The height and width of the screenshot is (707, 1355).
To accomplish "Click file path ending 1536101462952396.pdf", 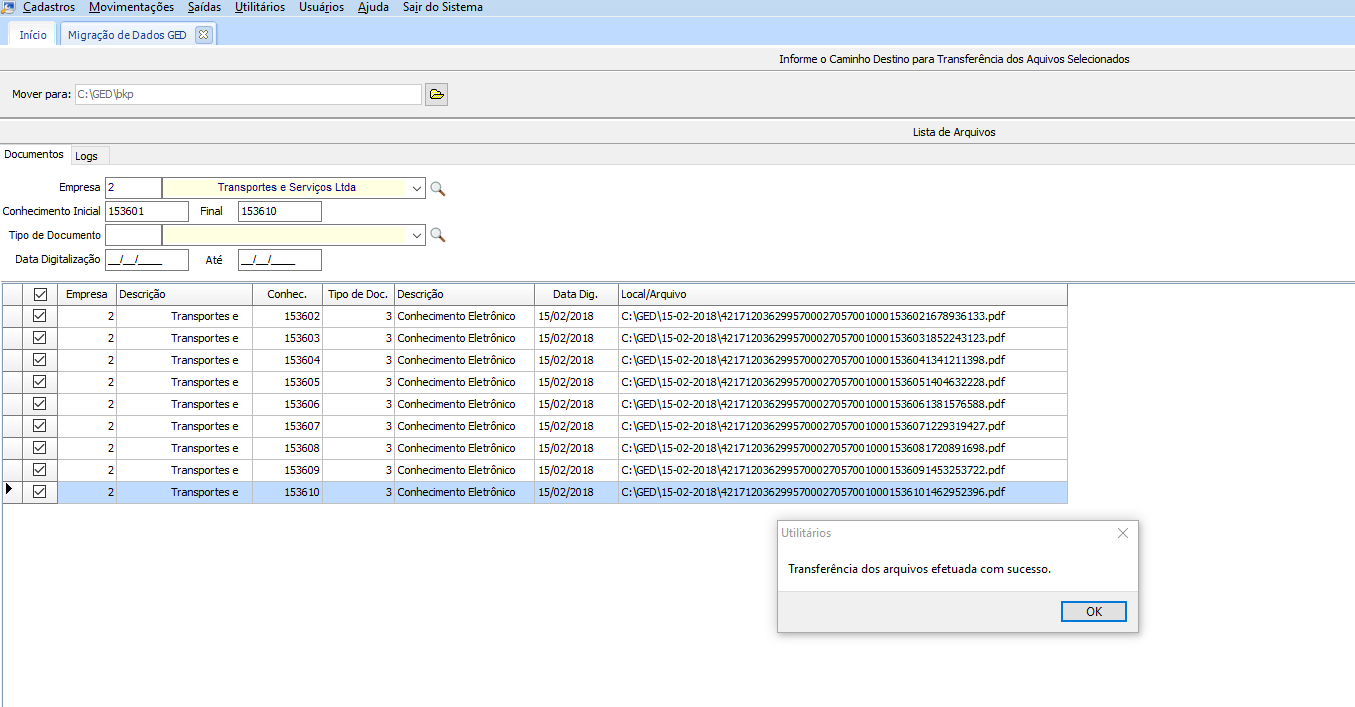I will pyautogui.click(x=813, y=492).
